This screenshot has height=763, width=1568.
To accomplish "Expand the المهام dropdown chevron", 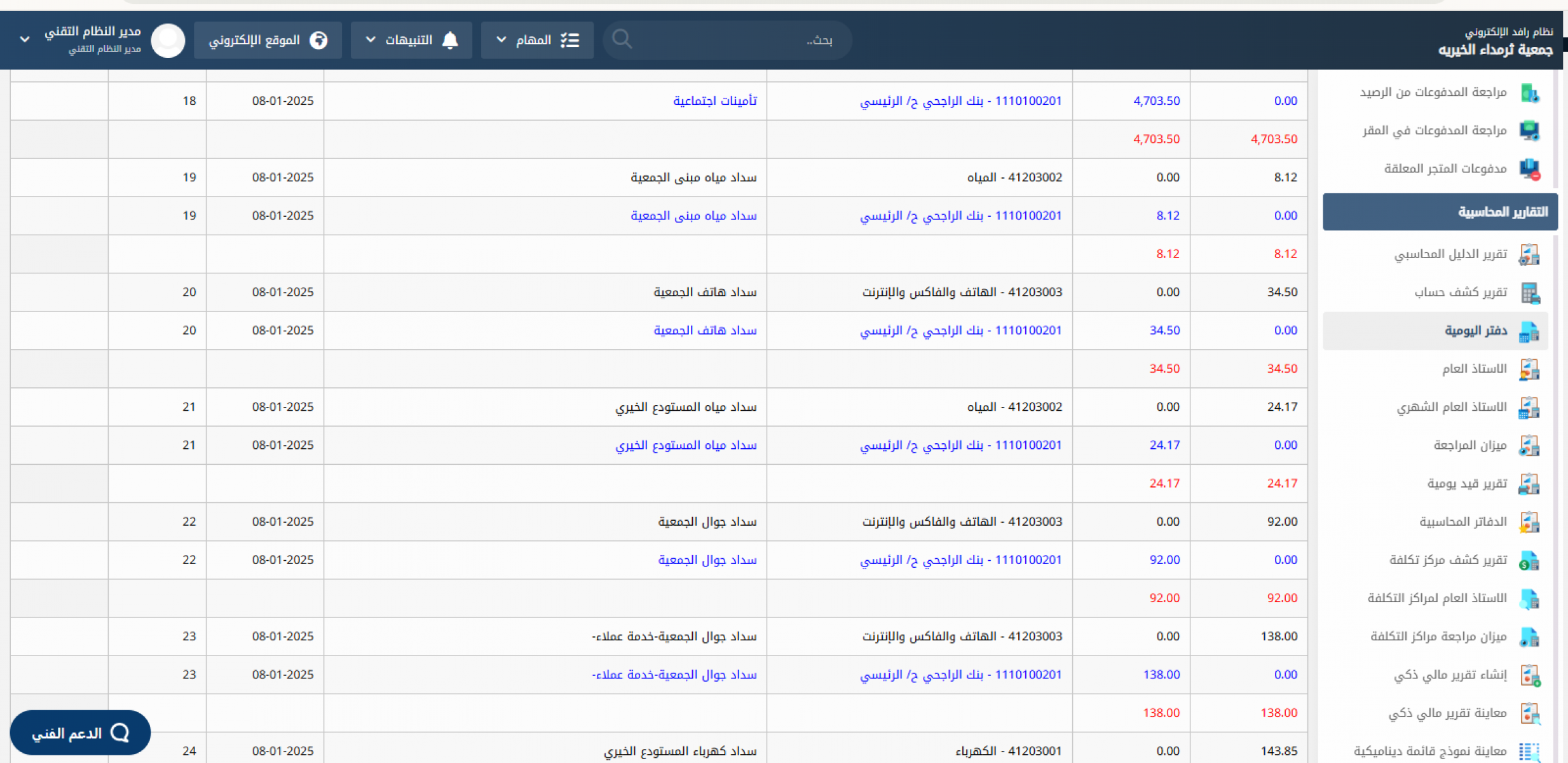I will click(x=501, y=40).
